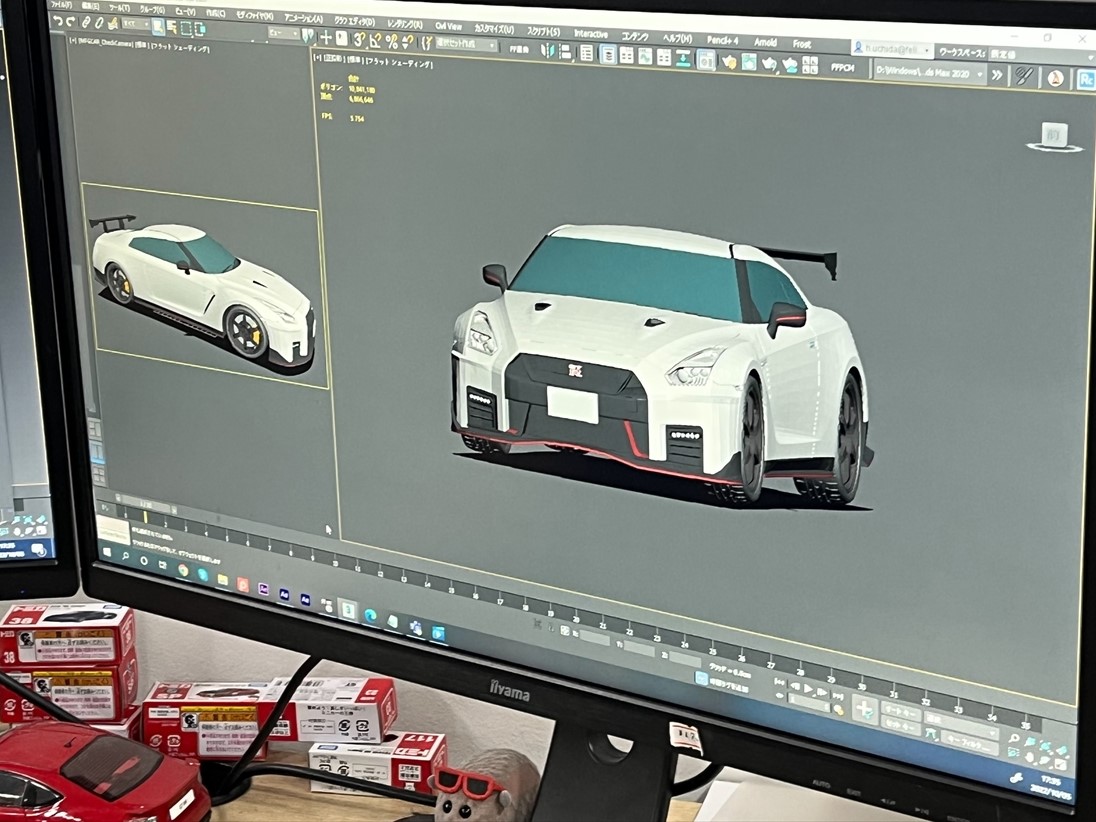Open right viewport フラット シェーディング menu
The height and width of the screenshot is (822, 1096).
[x=398, y=62]
